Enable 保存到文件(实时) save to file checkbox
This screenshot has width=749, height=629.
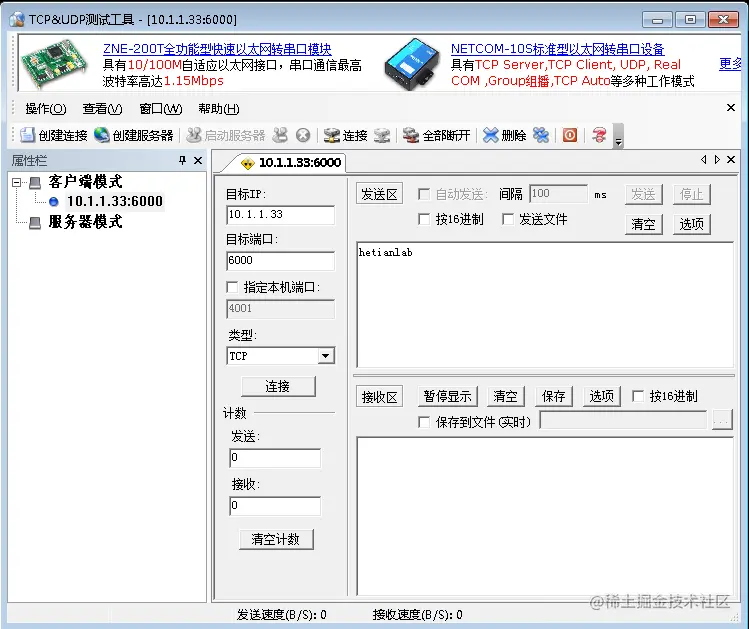(x=423, y=422)
